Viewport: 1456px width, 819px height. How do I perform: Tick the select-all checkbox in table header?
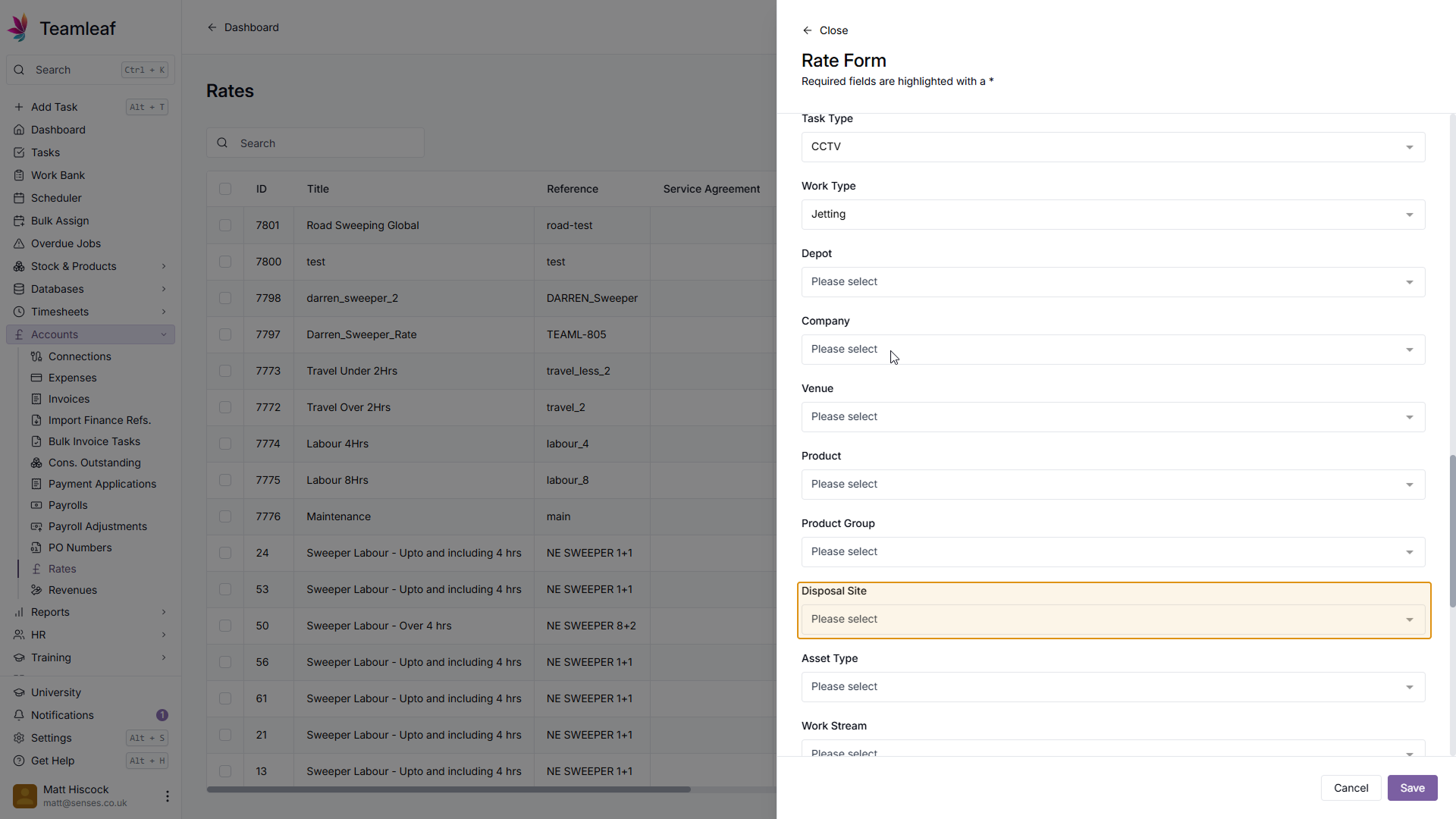coord(225,189)
